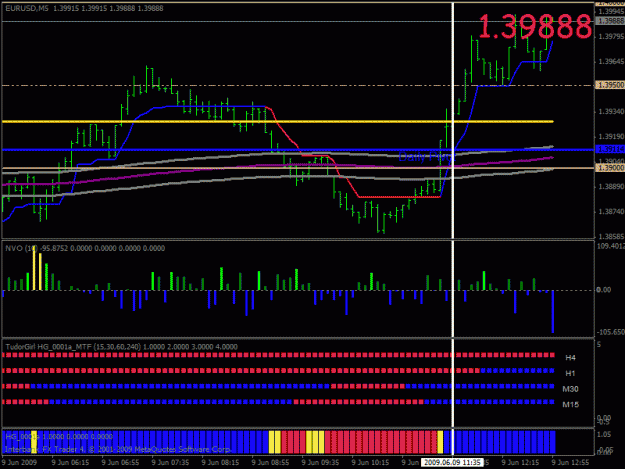Image resolution: width=625 pixels, height=469 pixels.
Task: Select the 1.39645 price axis label
Action: (x=611, y=62)
